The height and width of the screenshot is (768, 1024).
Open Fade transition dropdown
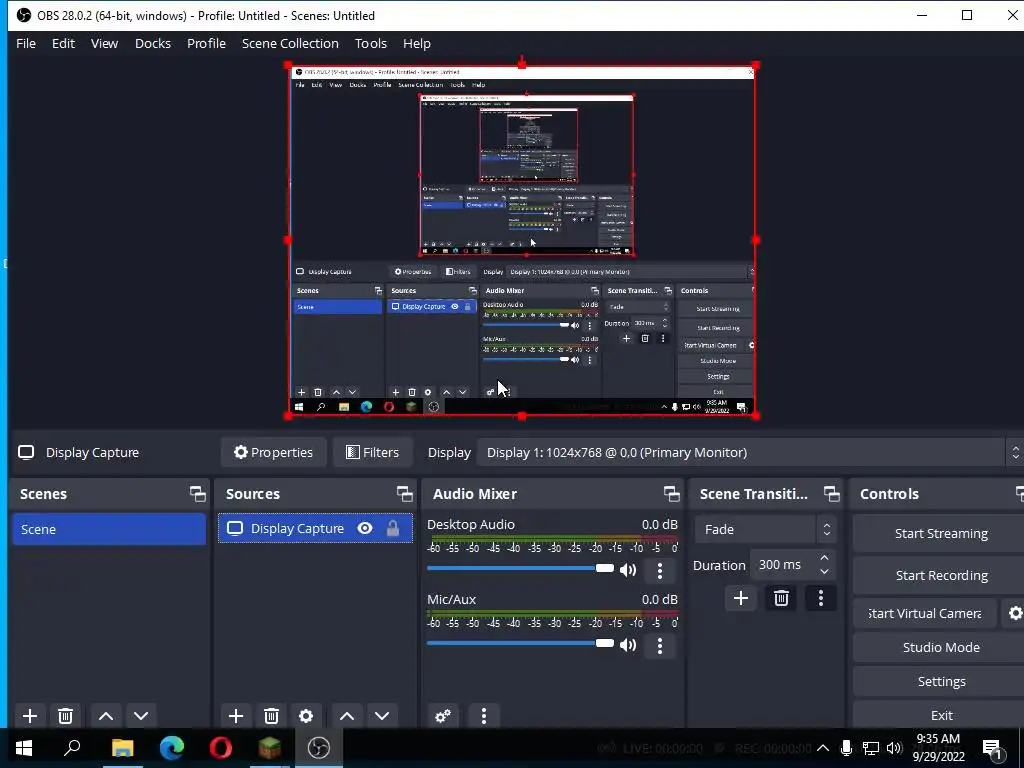(x=765, y=530)
